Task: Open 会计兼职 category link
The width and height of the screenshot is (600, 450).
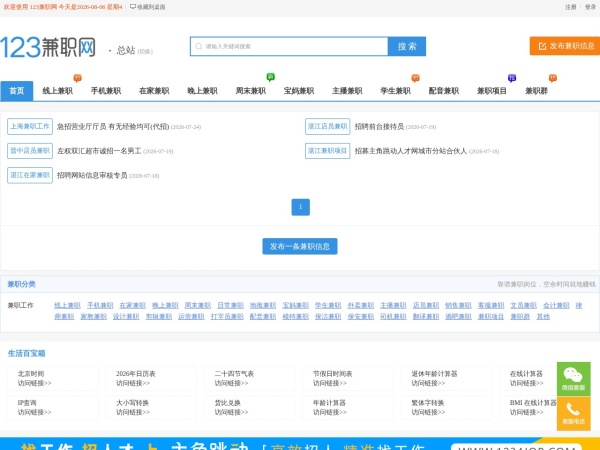Action: 556,305
